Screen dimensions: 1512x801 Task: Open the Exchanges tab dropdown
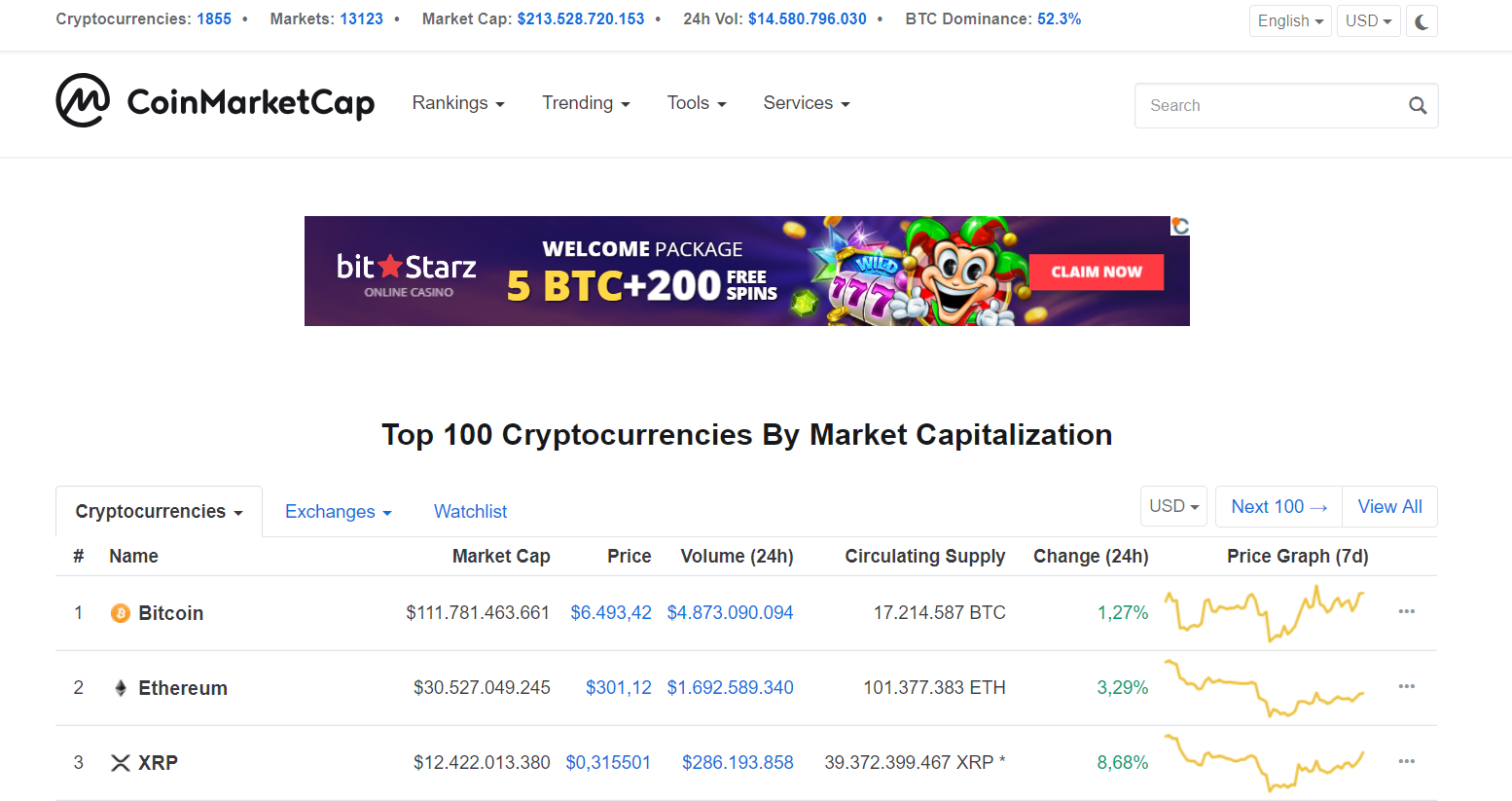pyautogui.click(x=339, y=512)
